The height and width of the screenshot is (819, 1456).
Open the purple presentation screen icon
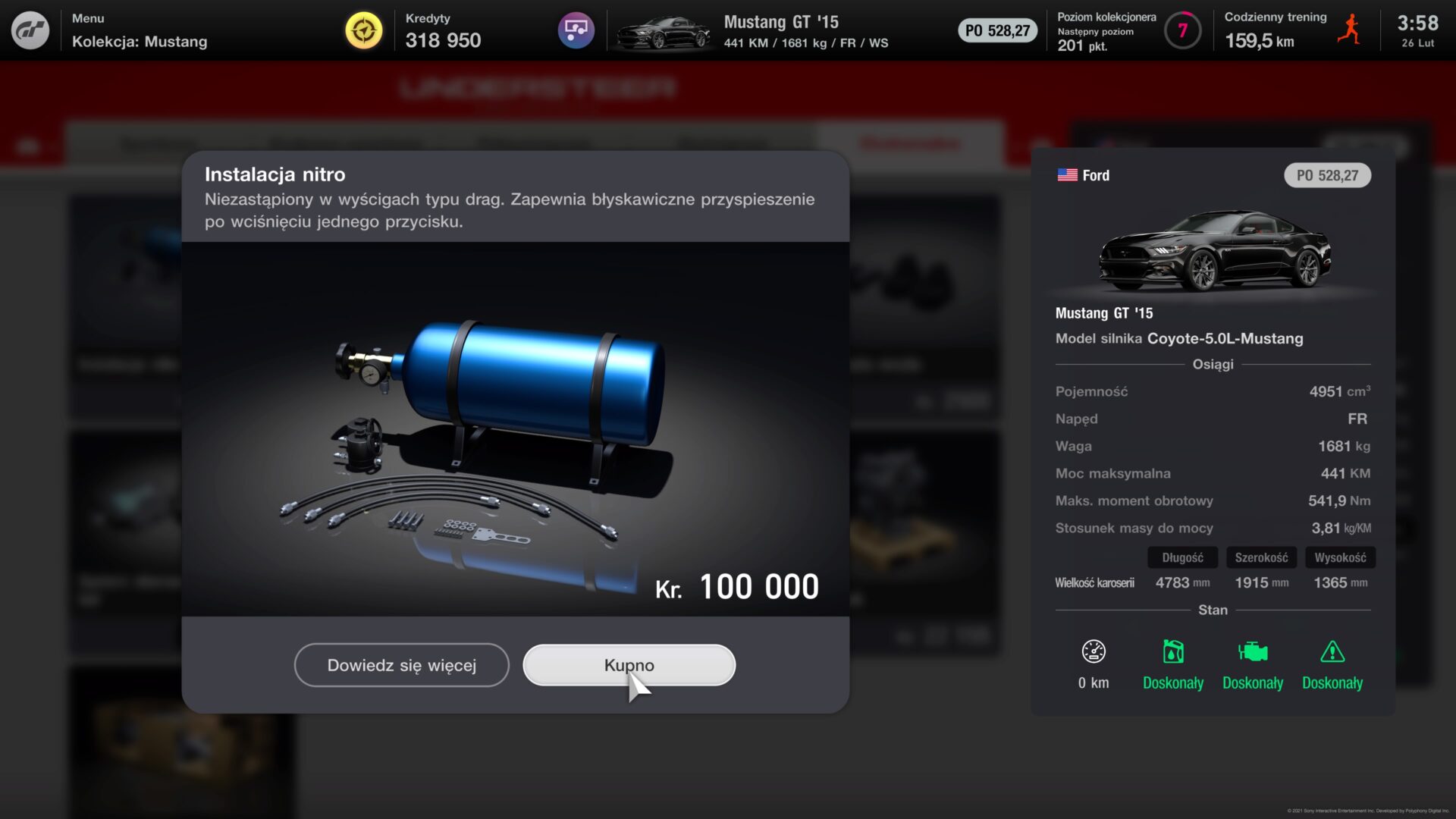[576, 30]
